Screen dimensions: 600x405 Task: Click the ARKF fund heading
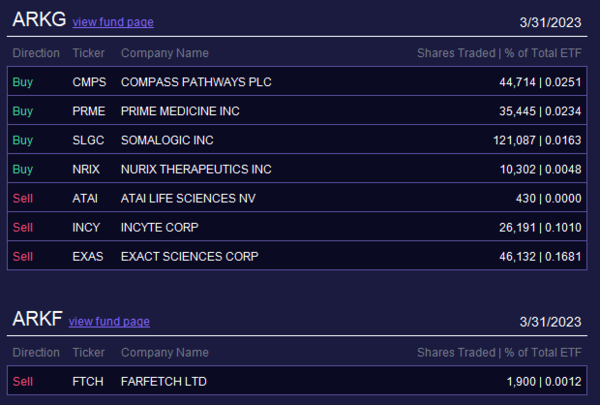click(x=37, y=319)
